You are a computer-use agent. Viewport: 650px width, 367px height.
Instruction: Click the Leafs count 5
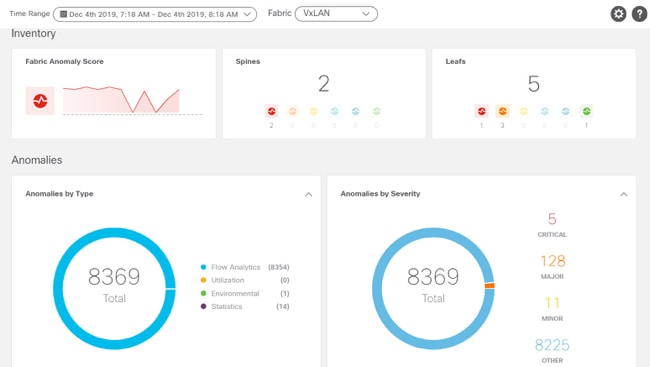tap(534, 84)
